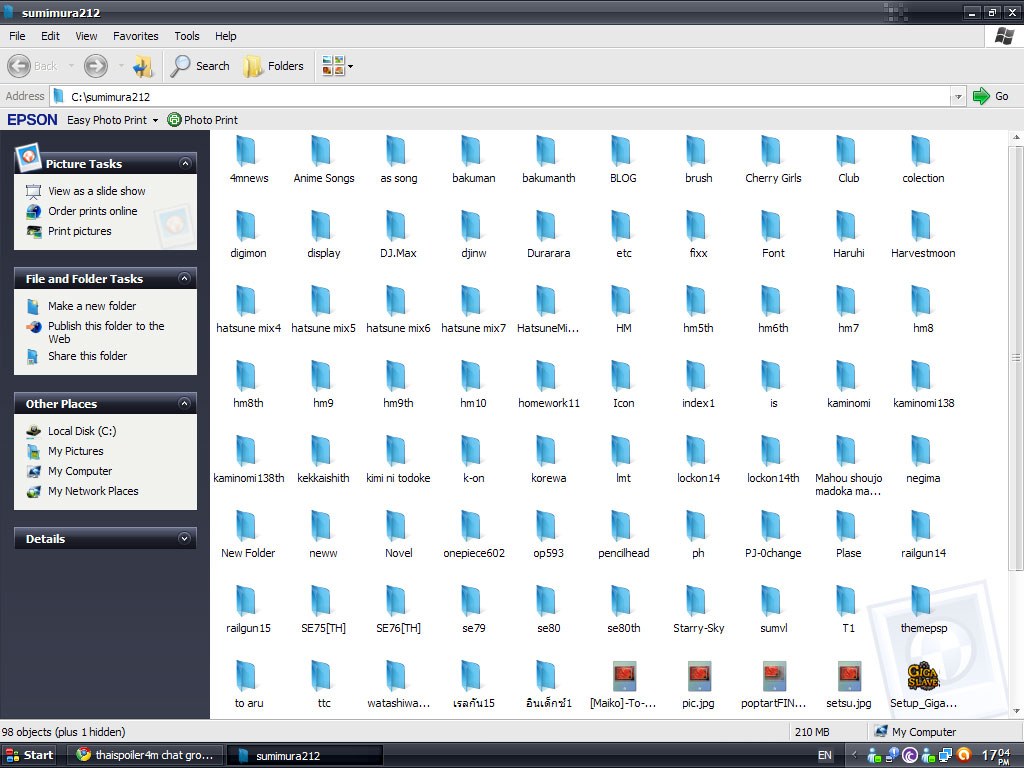Select the setsu.jpg image file

tap(848, 686)
